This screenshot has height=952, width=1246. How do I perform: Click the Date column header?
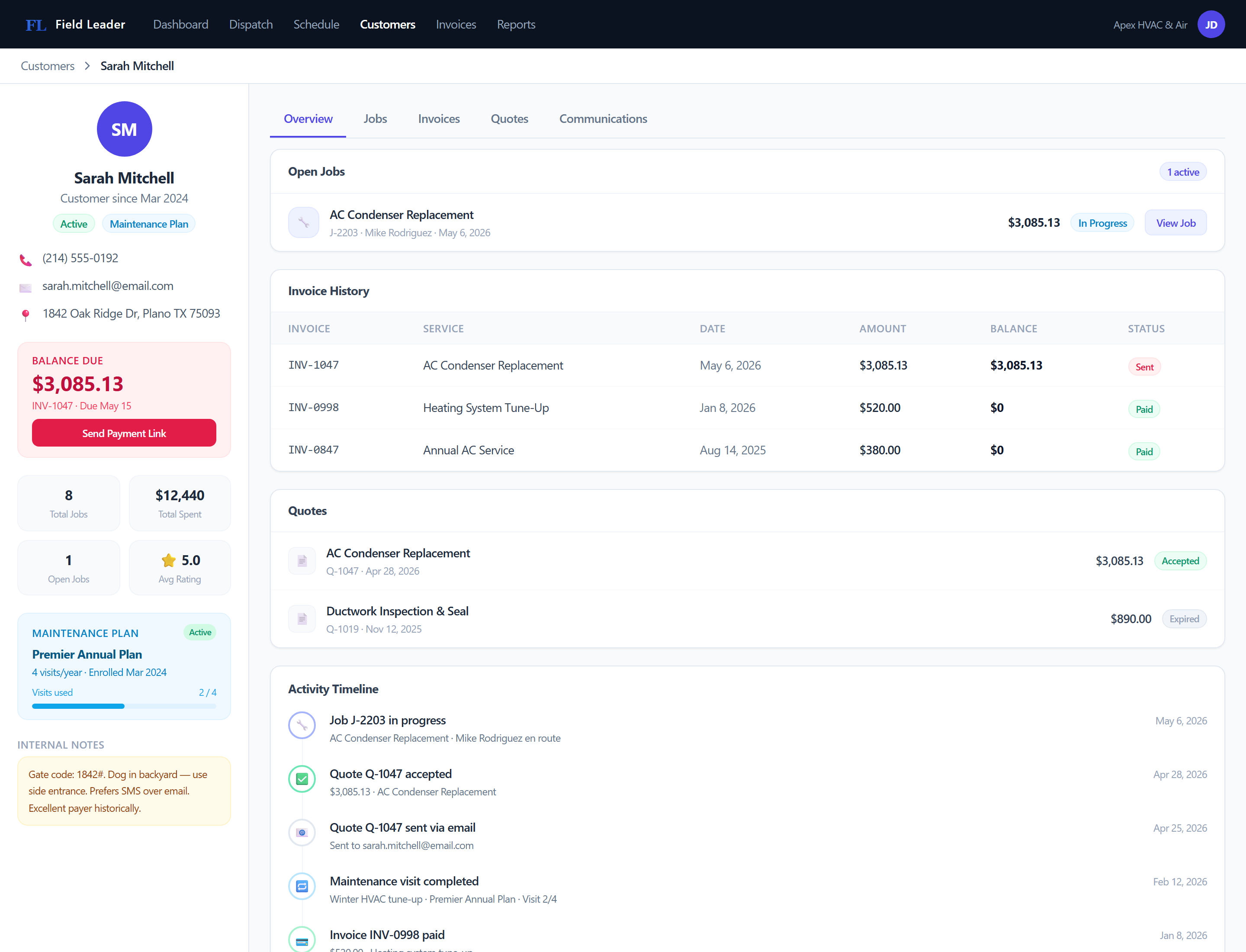tap(712, 329)
